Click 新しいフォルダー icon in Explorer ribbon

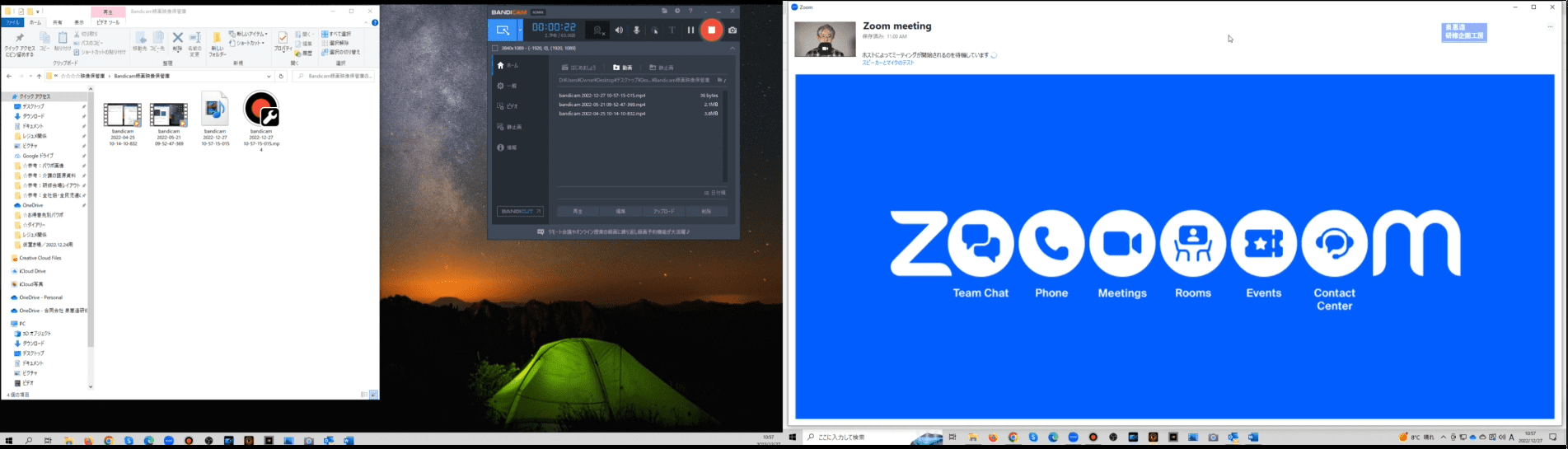pos(217,44)
